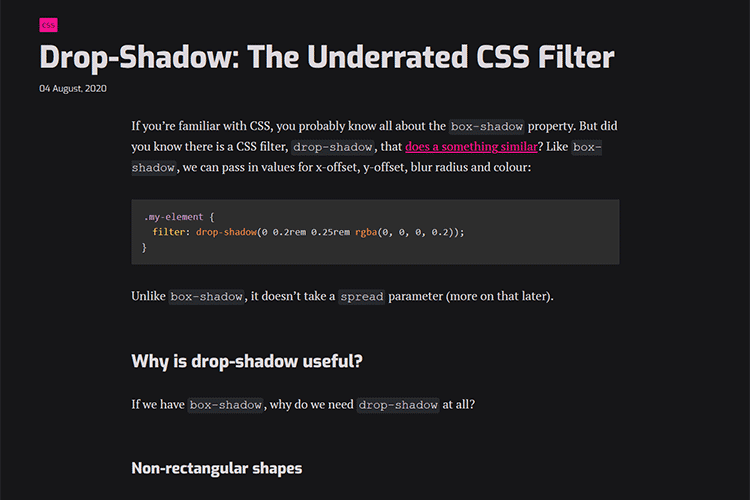
Task: Click the pink CSS tag badge
Action: (48, 24)
